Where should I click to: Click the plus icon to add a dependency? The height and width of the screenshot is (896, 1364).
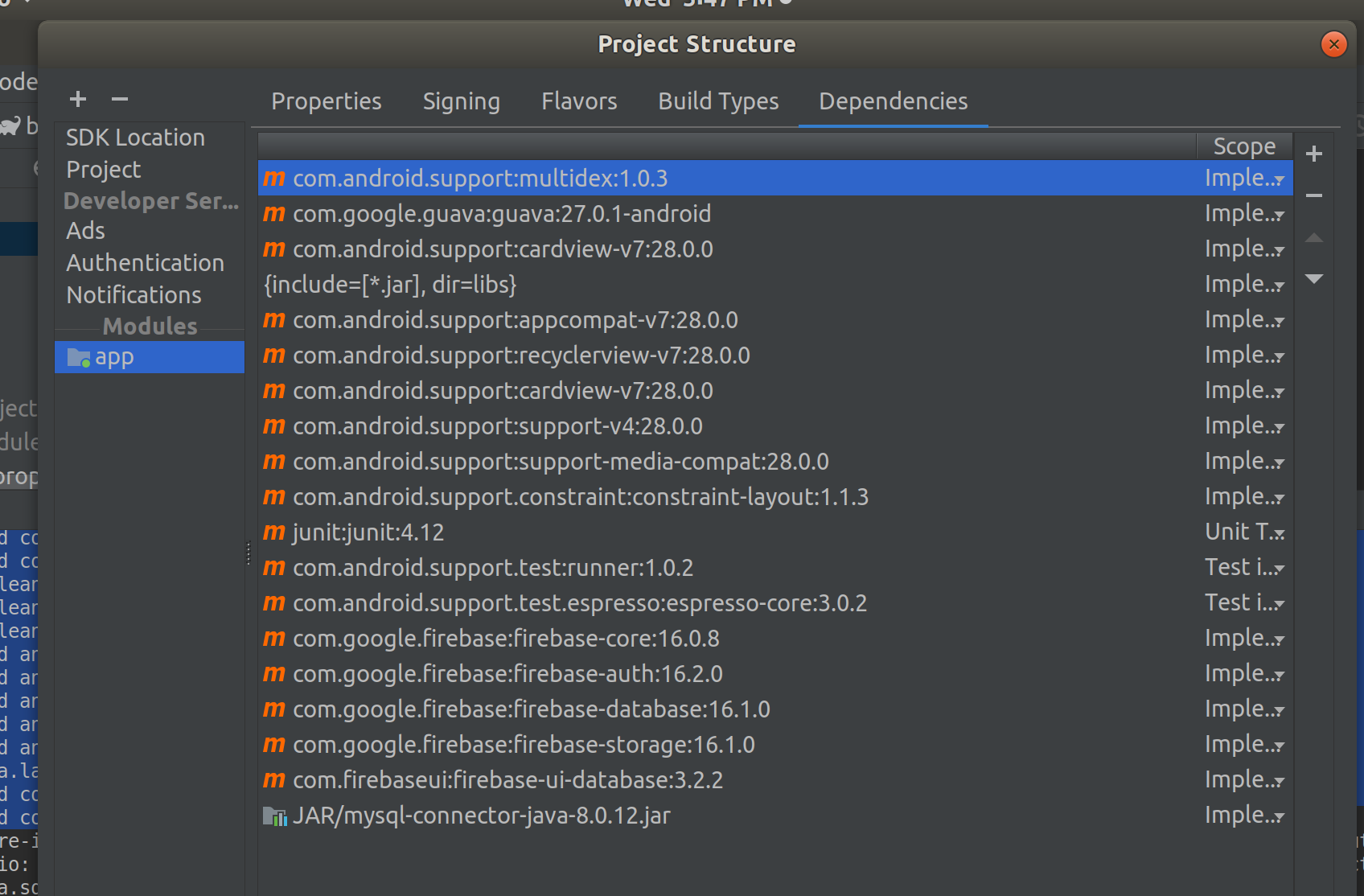tap(1314, 154)
